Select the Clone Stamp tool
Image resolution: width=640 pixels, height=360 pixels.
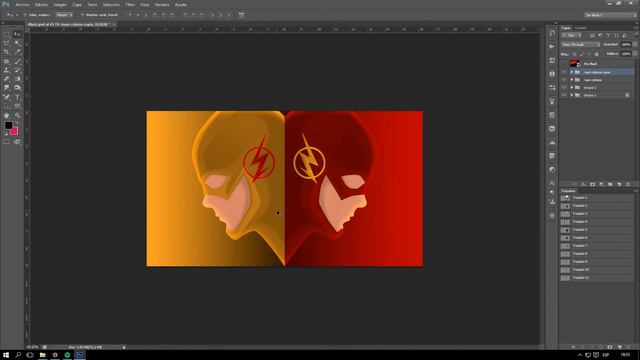point(7,70)
